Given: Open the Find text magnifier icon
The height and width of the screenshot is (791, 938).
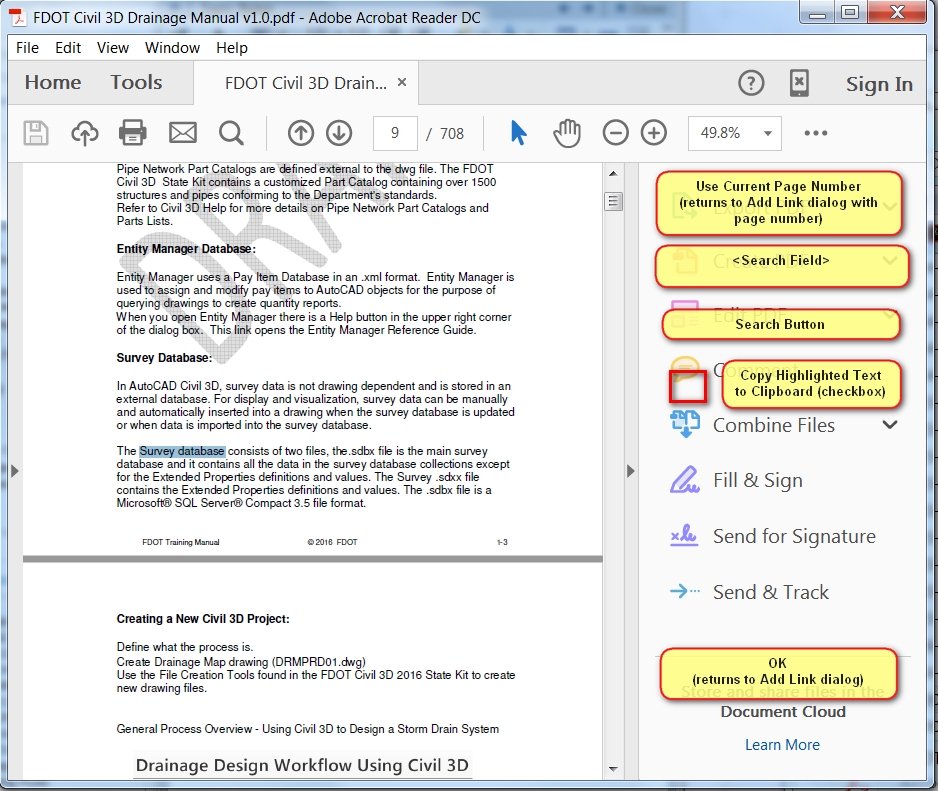Looking at the screenshot, I should [x=231, y=133].
